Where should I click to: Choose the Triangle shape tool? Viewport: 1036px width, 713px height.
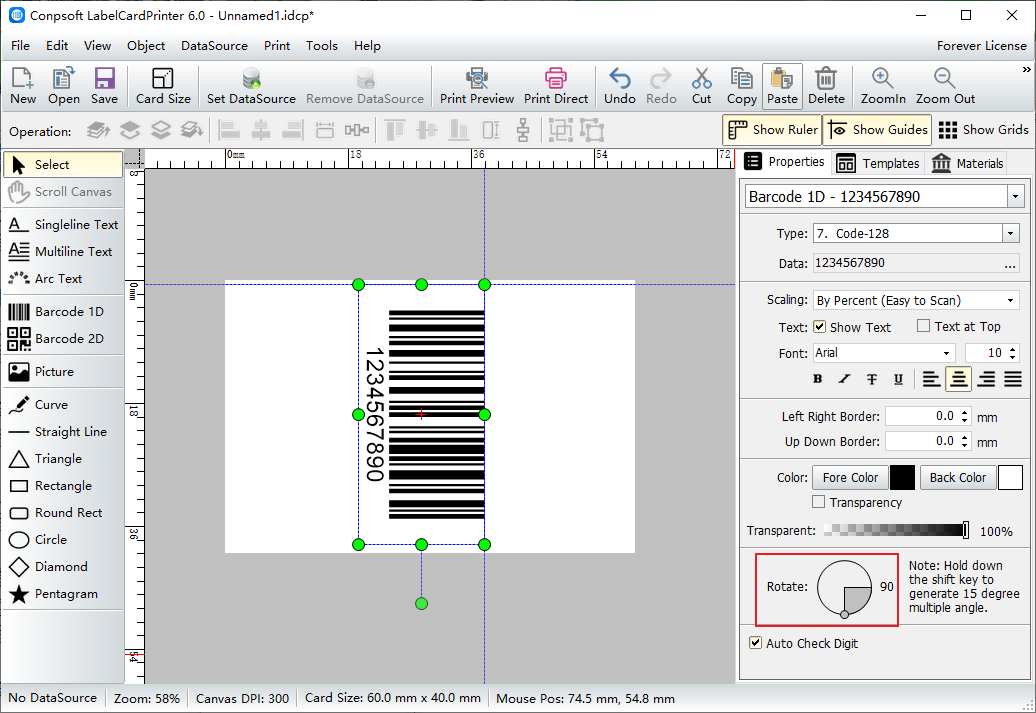point(63,459)
